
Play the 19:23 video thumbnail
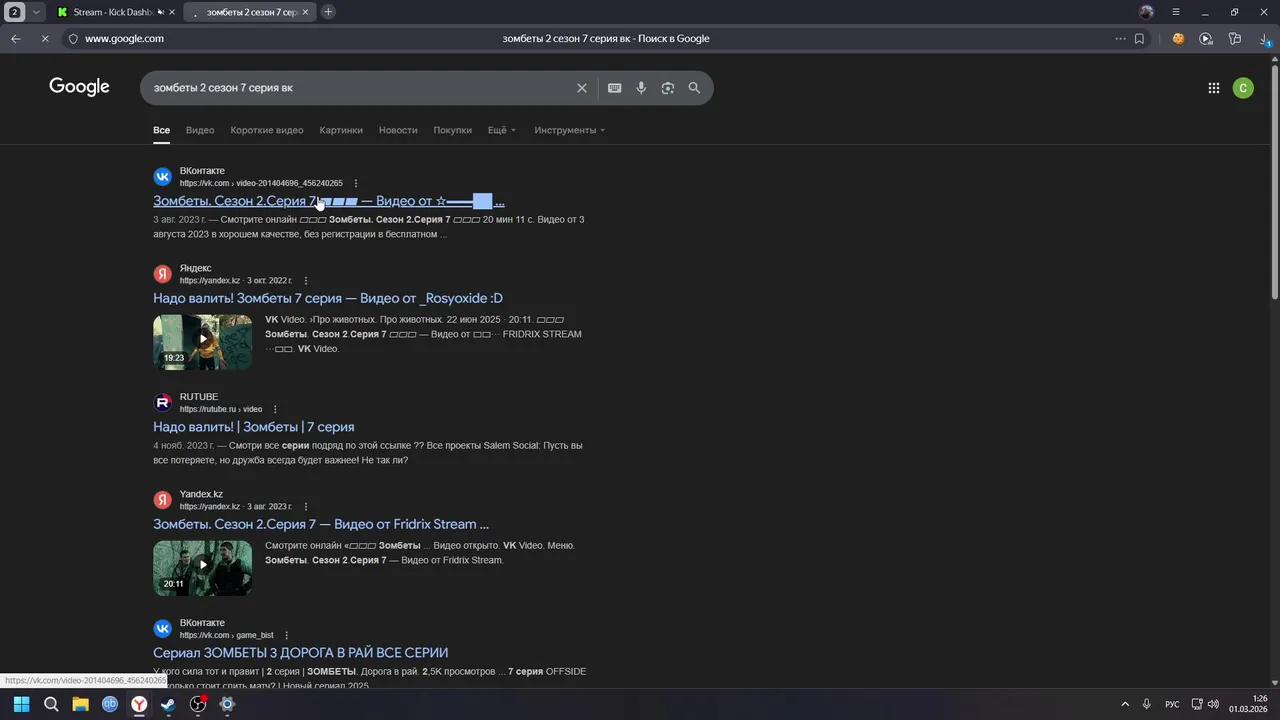(203, 342)
